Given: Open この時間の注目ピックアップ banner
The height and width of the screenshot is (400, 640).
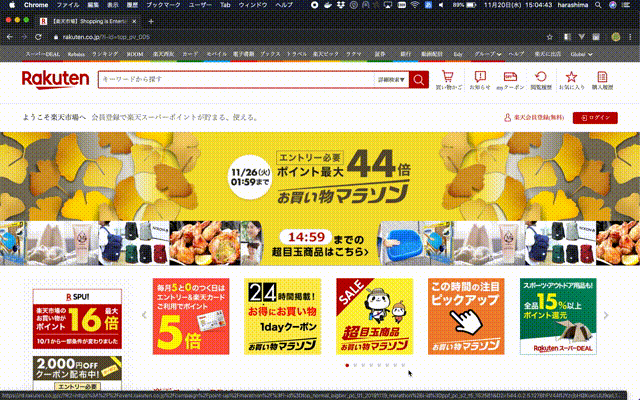Looking at the screenshot, I should coord(466,316).
